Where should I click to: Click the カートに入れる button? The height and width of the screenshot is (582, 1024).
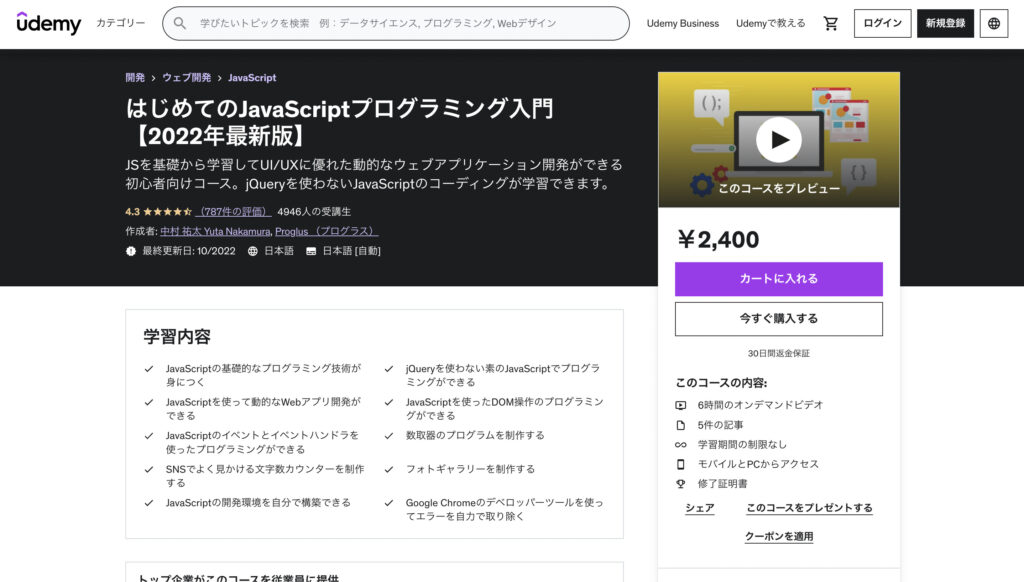click(x=778, y=279)
